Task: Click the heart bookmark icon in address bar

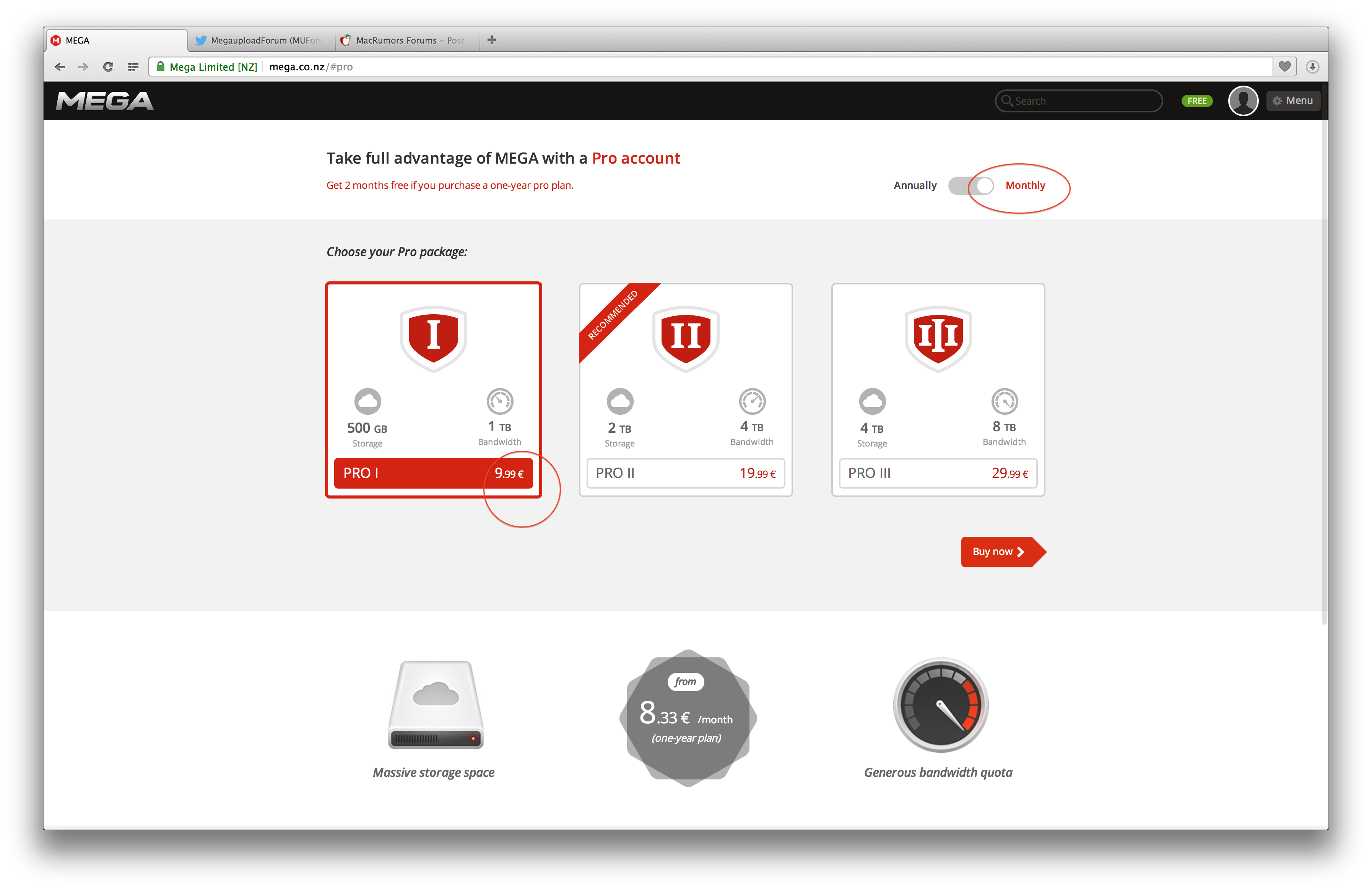Action: click(x=1284, y=67)
